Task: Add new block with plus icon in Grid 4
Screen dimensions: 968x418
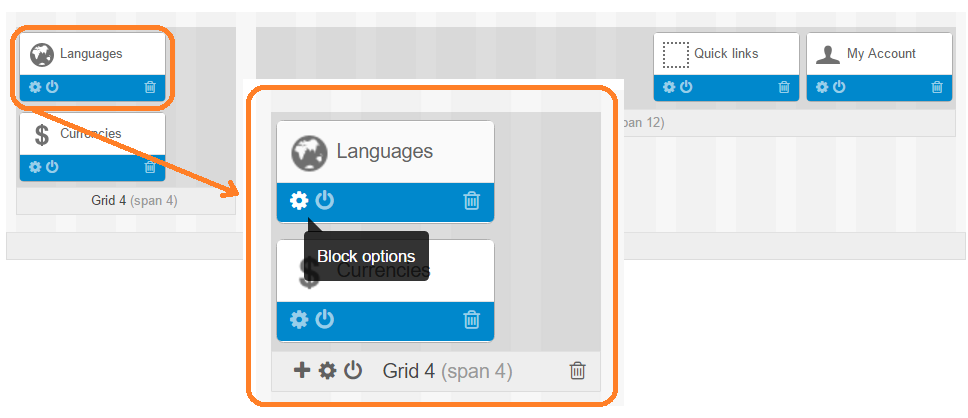Action: pos(301,370)
